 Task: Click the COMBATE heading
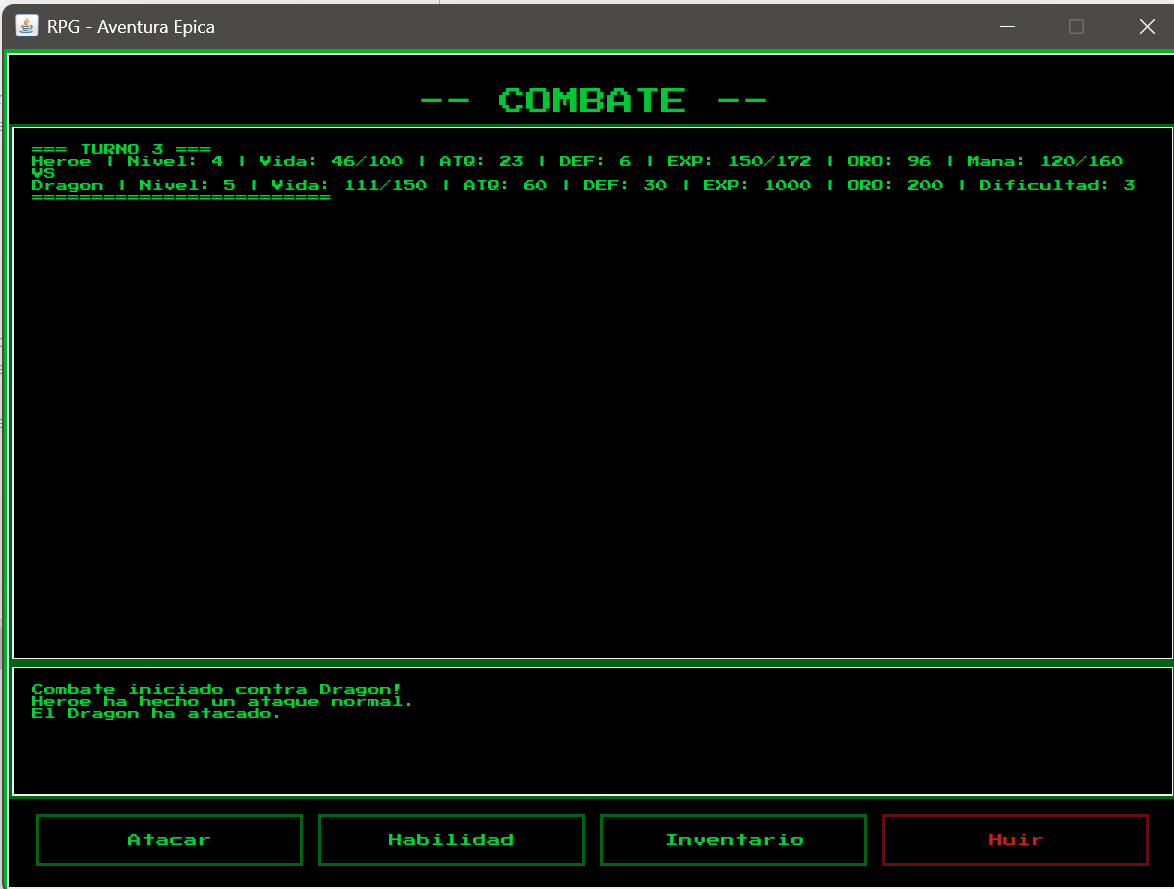point(593,100)
